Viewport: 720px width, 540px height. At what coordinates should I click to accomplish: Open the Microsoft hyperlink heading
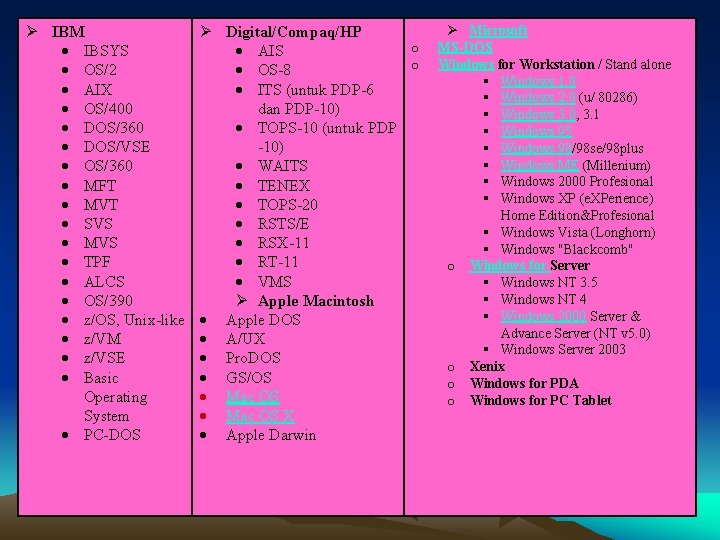point(498,31)
